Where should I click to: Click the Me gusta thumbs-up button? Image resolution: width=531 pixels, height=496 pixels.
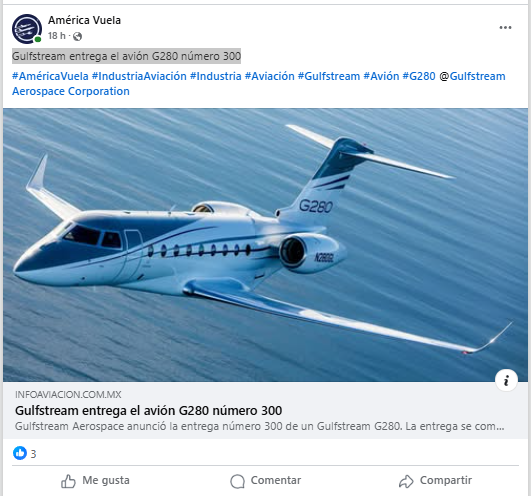pos(95,481)
